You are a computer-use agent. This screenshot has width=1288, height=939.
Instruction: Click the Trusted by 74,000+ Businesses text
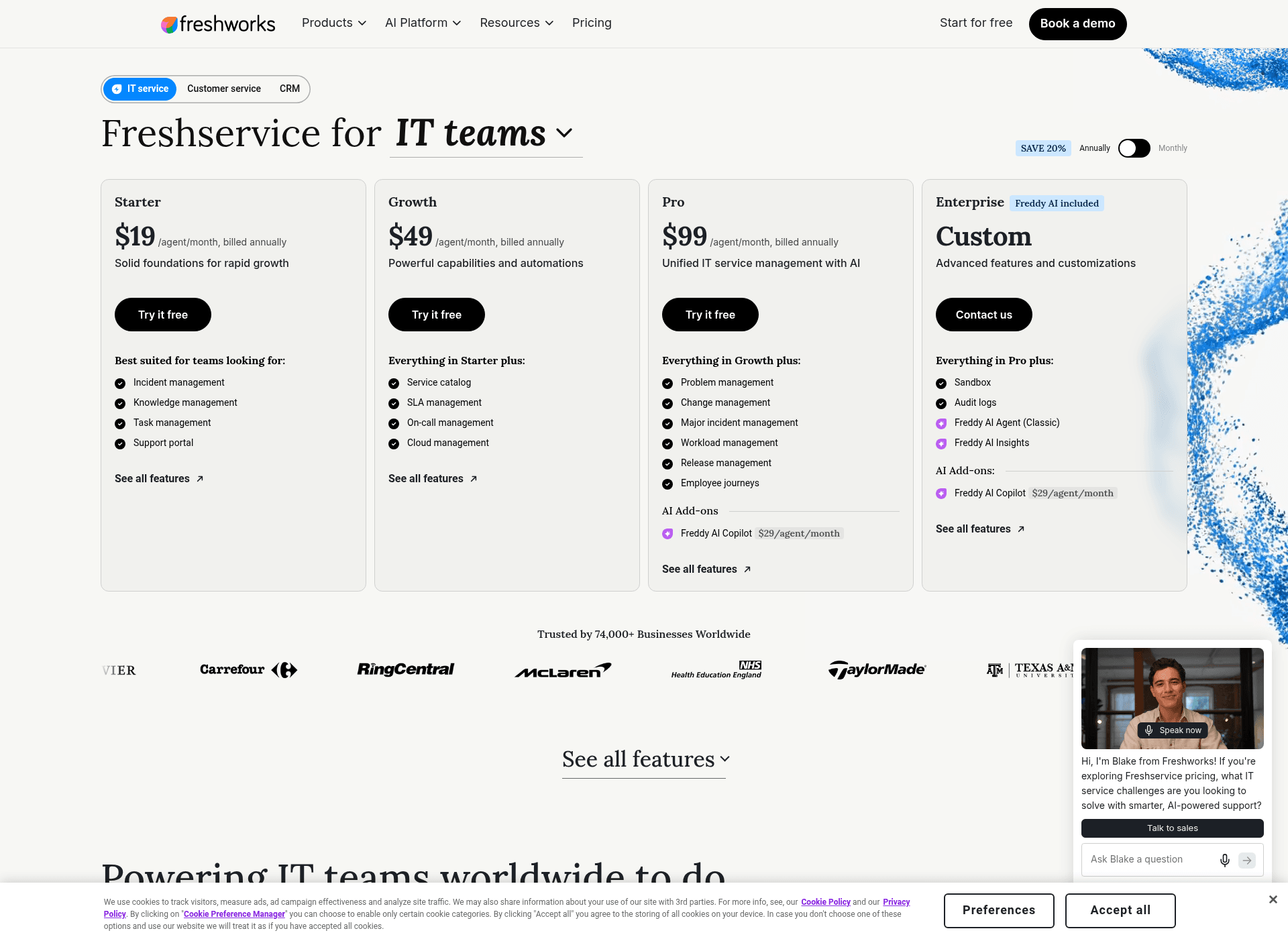click(644, 634)
